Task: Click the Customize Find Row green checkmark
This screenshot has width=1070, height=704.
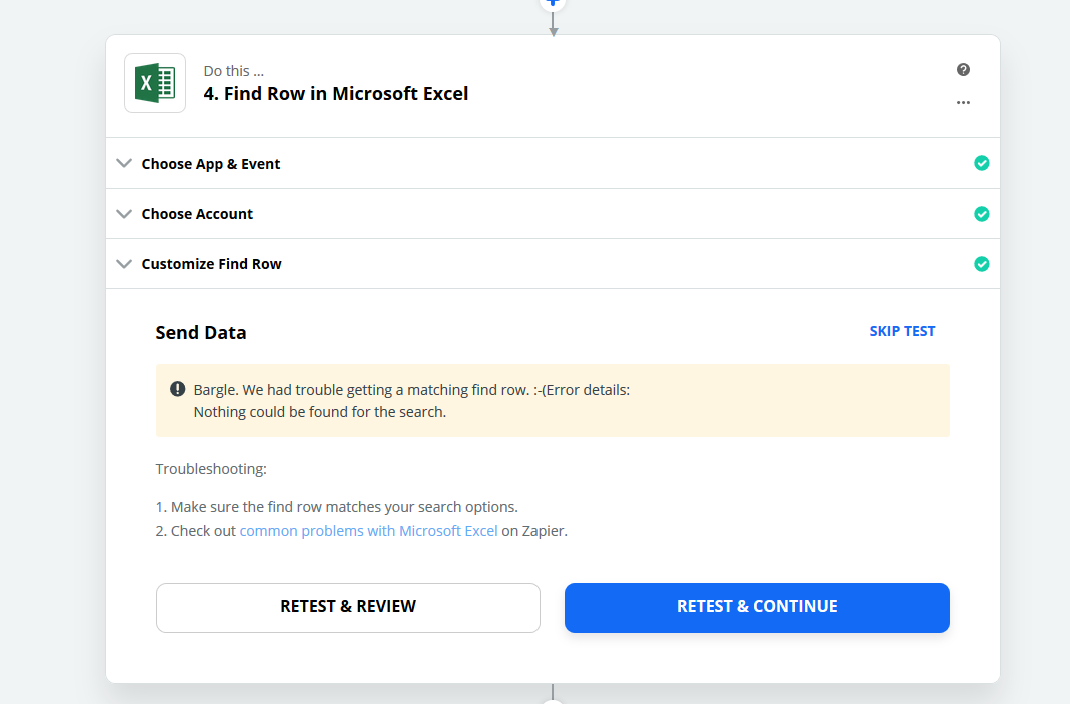Action: coord(981,264)
